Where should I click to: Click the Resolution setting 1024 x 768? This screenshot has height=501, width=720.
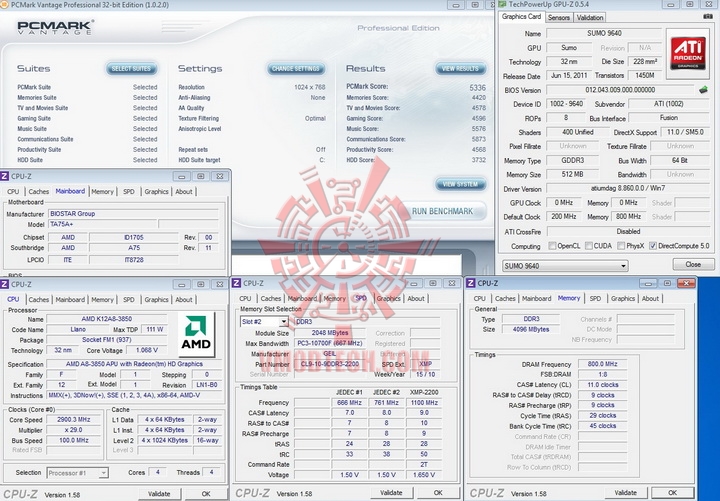309,87
